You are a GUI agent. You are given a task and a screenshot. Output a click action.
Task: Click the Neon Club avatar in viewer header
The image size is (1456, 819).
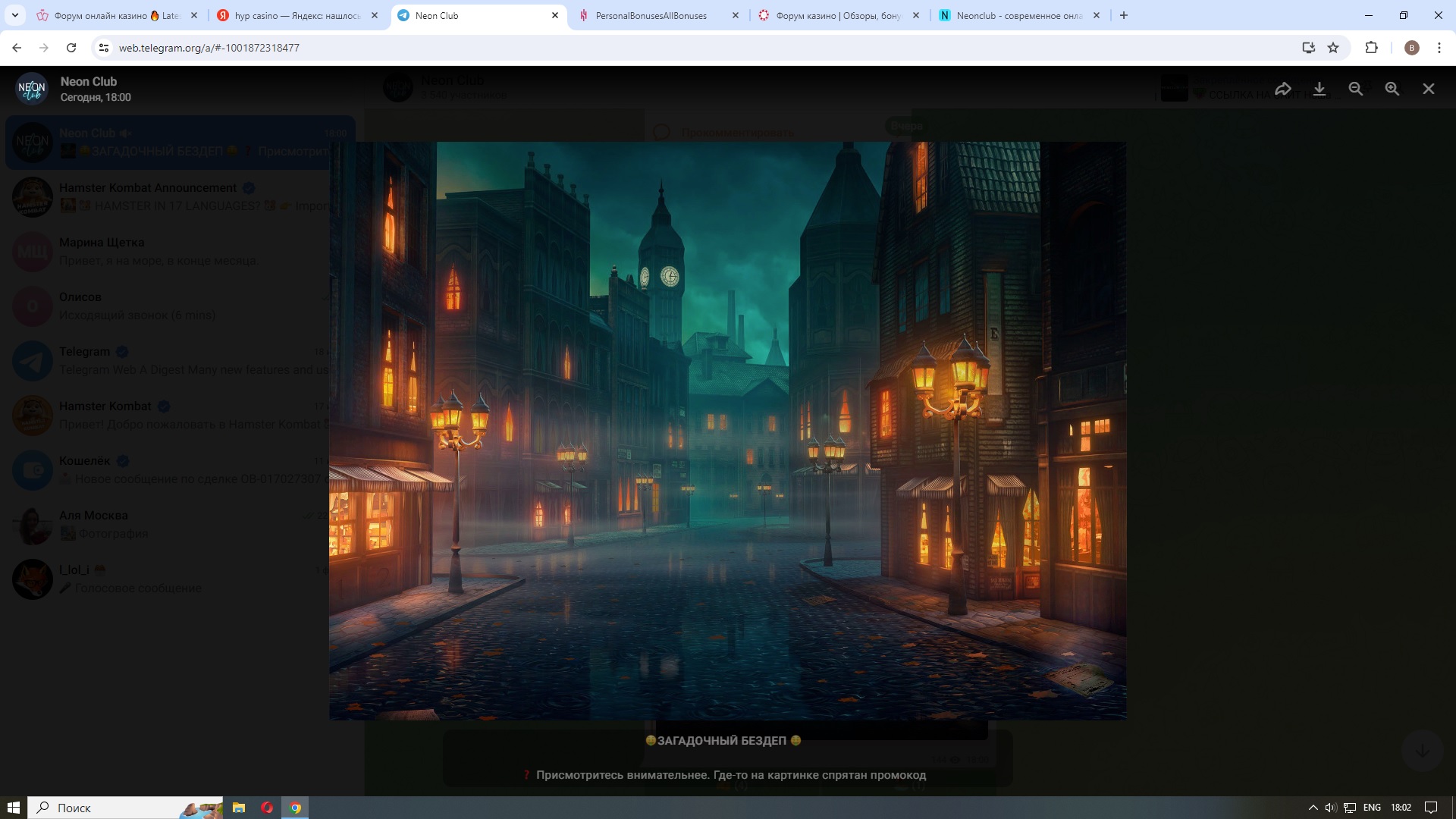pos(32,89)
